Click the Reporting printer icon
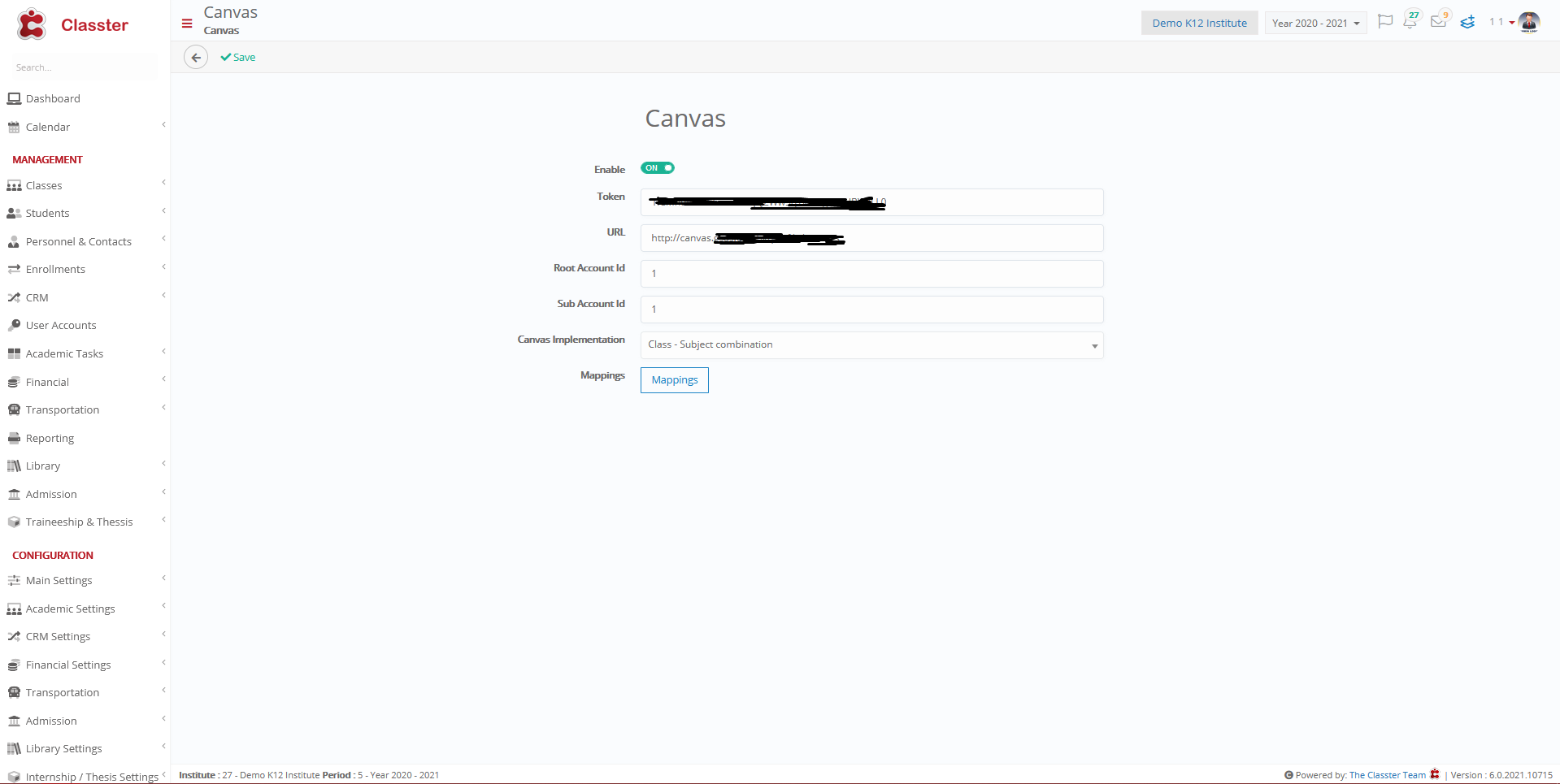The image size is (1560, 784). click(14, 438)
